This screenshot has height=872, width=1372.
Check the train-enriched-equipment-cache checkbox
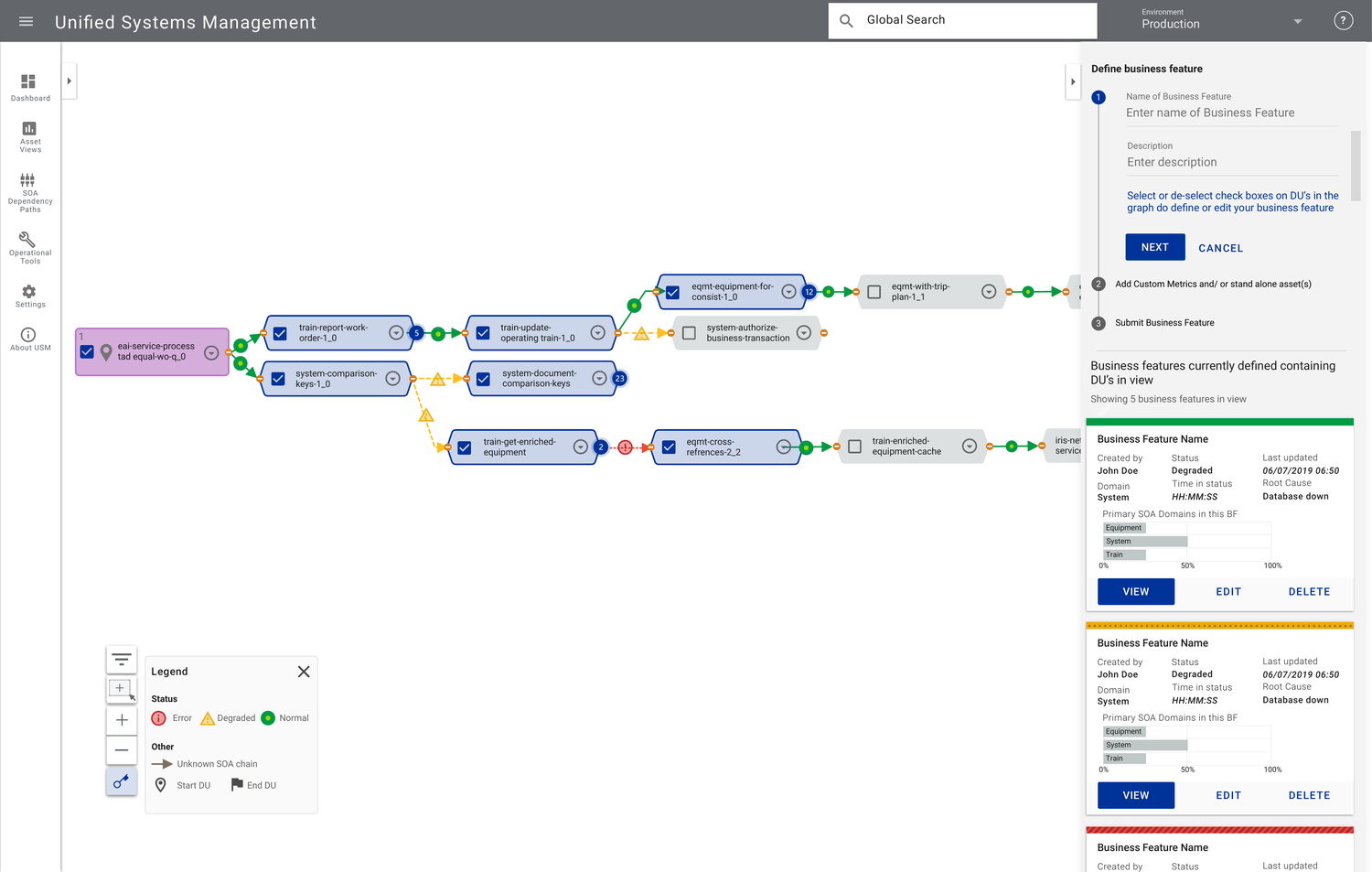(854, 447)
